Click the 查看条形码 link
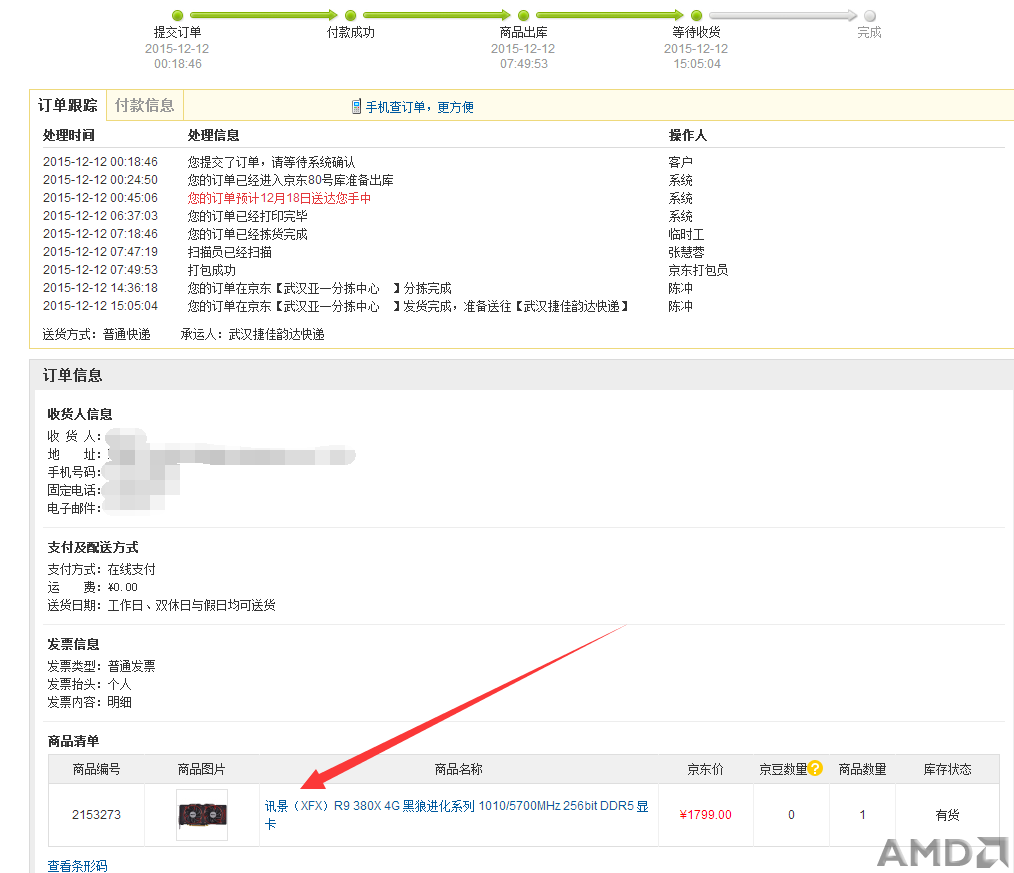This screenshot has width=1014, height=873. [78, 866]
